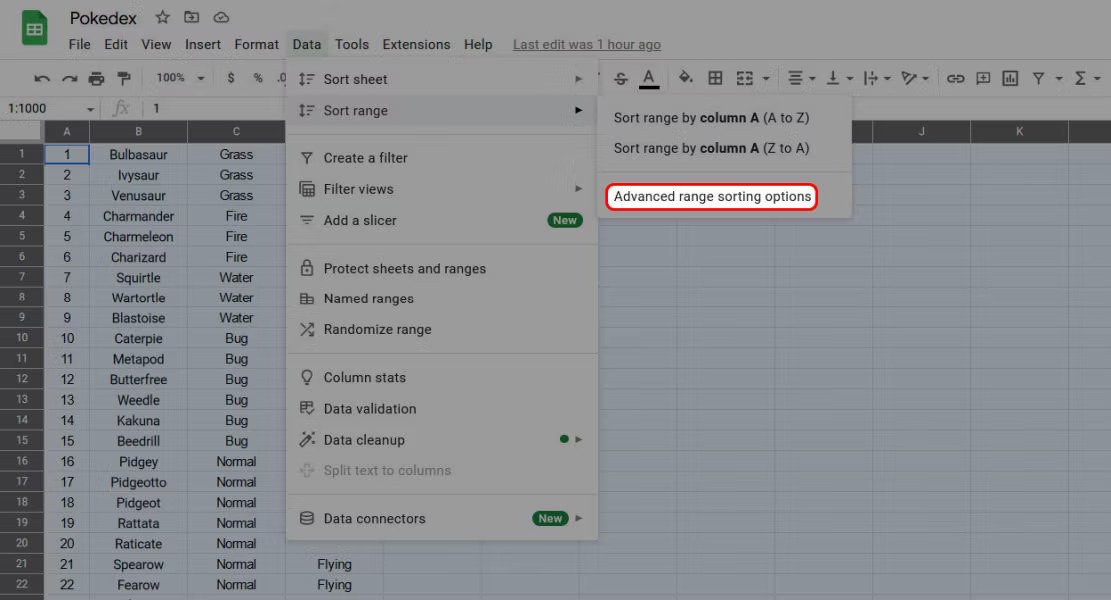Open the Name box dropdown arrow
1111x600 pixels.
(x=90, y=109)
